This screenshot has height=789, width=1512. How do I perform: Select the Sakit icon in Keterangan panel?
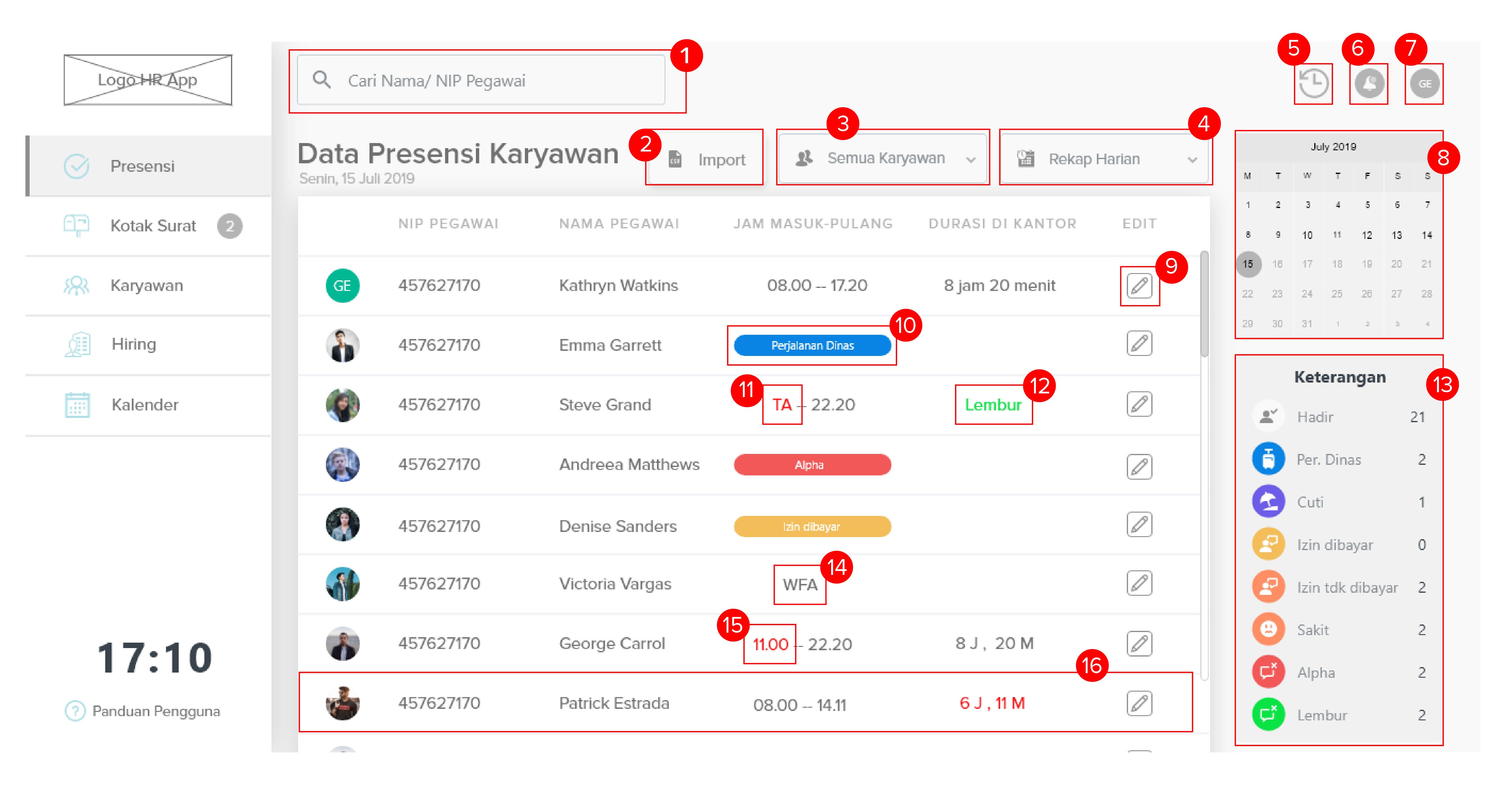(1268, 629)
